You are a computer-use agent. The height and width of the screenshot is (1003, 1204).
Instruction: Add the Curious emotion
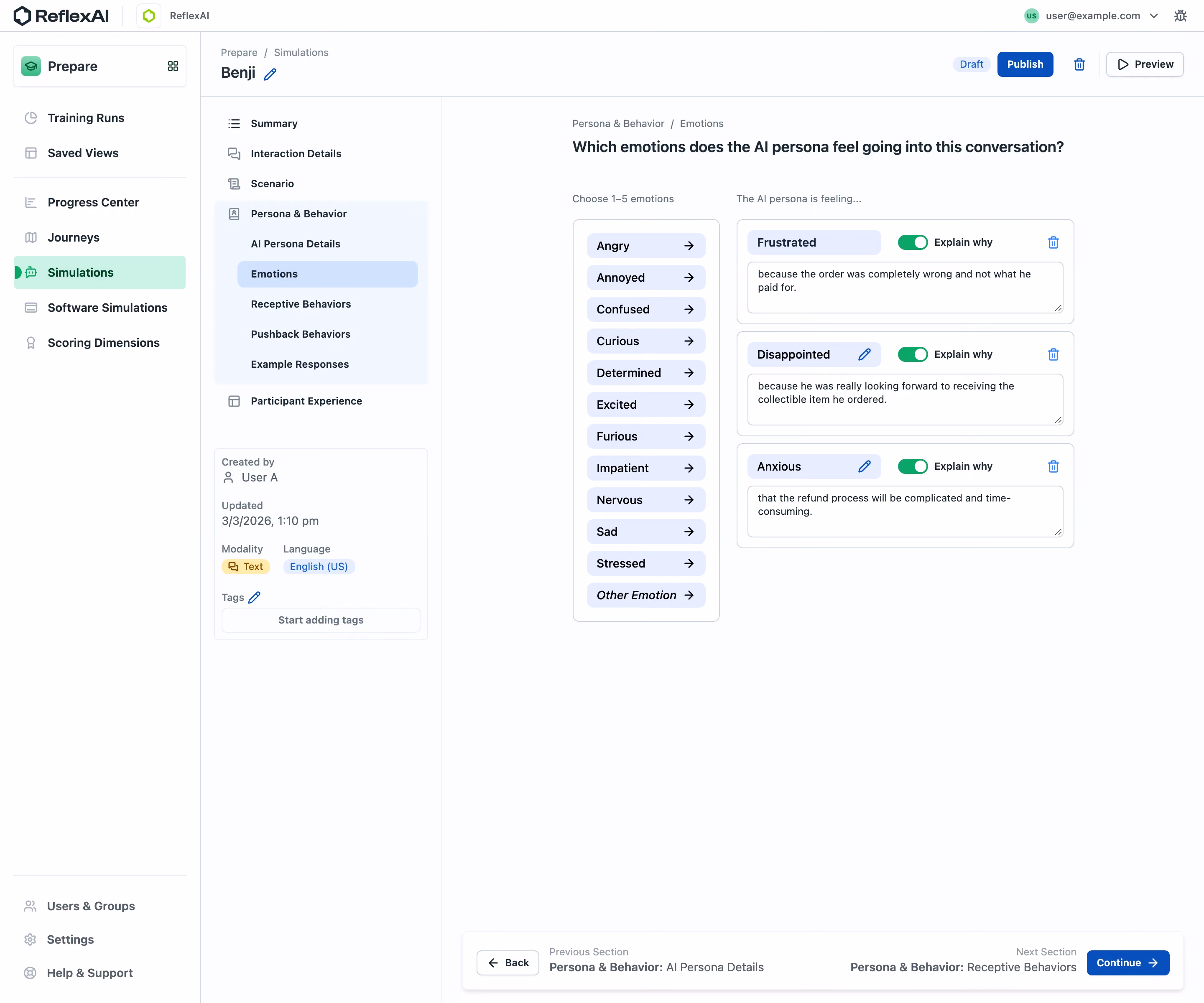[x=645, y=341]
